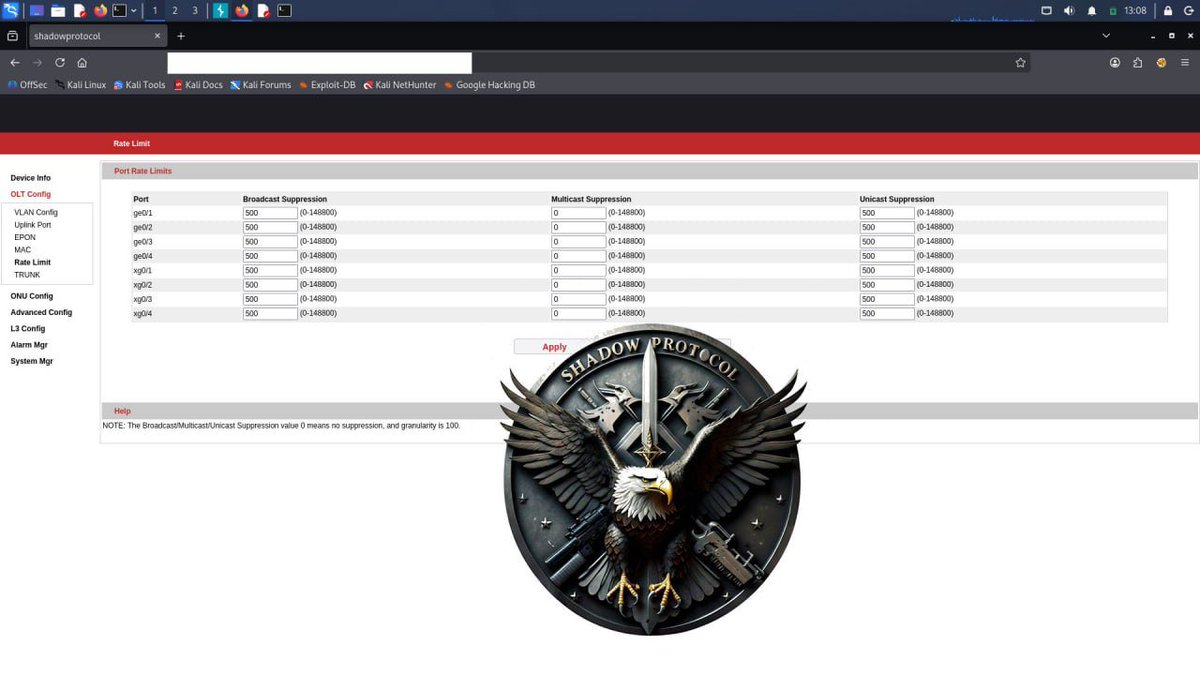
Task: Expand the Alarm Mgr section
Action: coord(29,345)
